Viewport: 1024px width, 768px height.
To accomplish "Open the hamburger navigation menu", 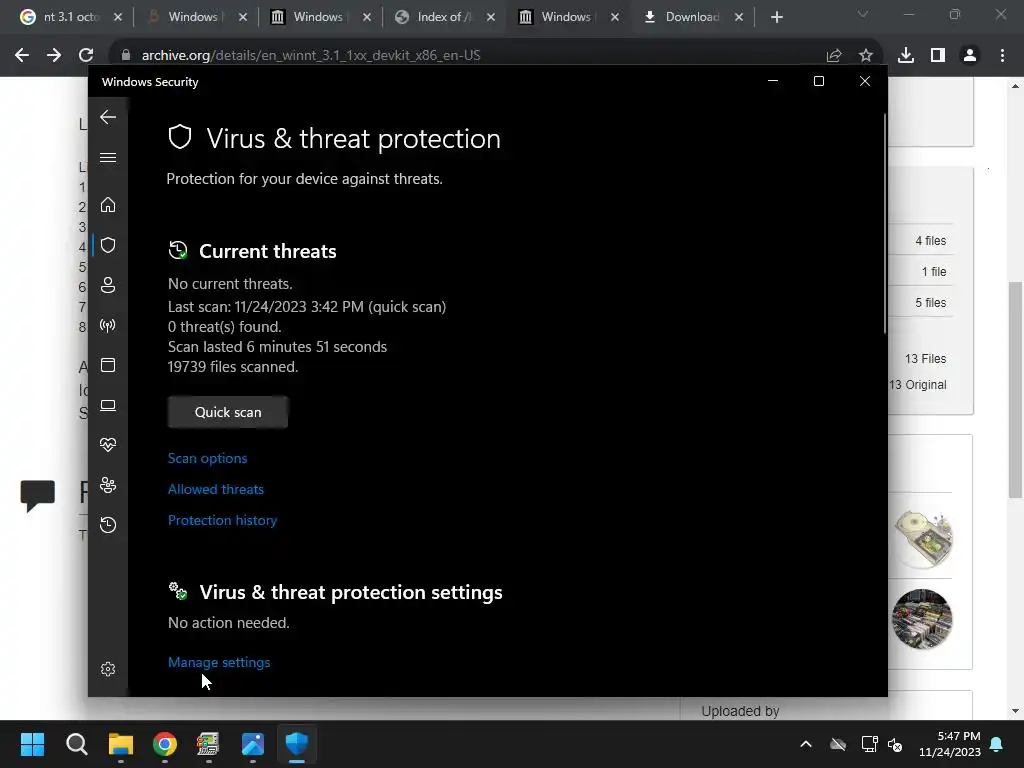I will (x=108, y=157).
